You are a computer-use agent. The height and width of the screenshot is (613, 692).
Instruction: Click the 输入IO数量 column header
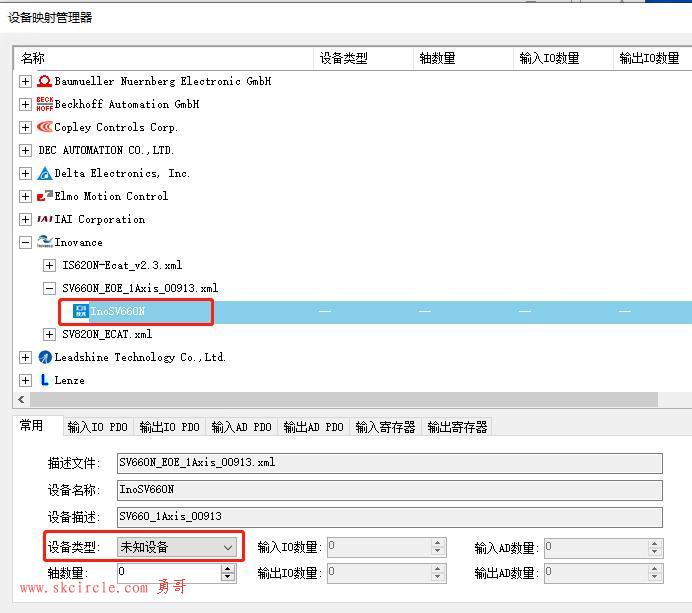pyautogui.click(x=564, y=58)
